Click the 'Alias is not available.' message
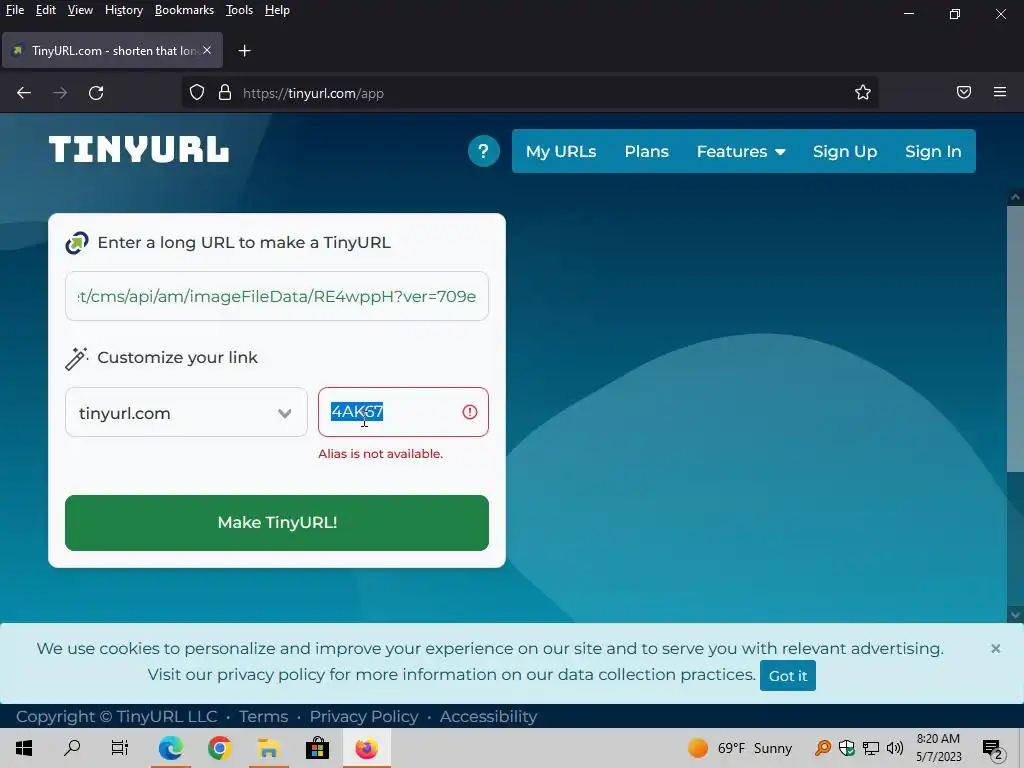 point(380,454)
